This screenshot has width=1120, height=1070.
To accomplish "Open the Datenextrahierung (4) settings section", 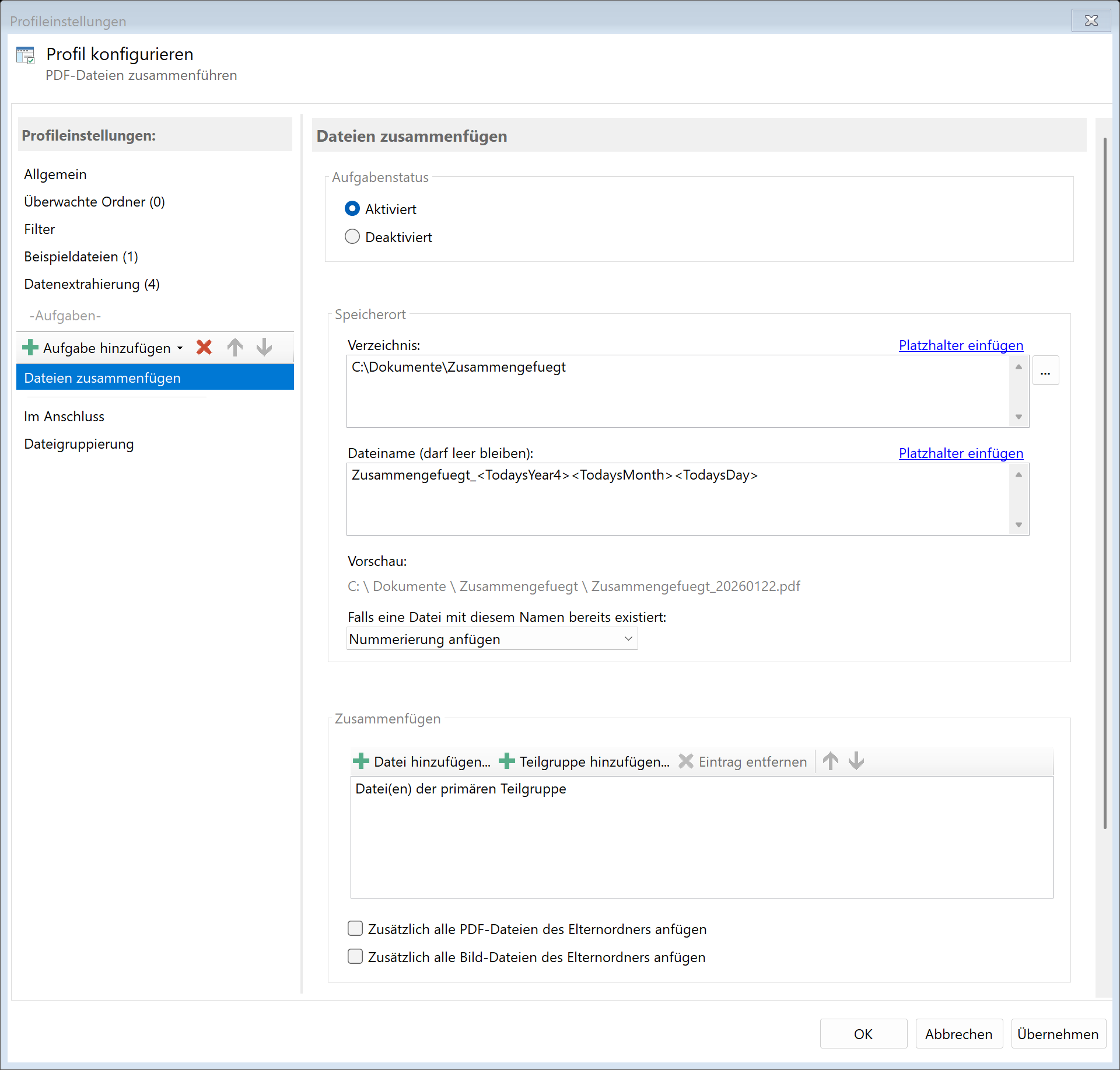I will click(x=91, y=284).
